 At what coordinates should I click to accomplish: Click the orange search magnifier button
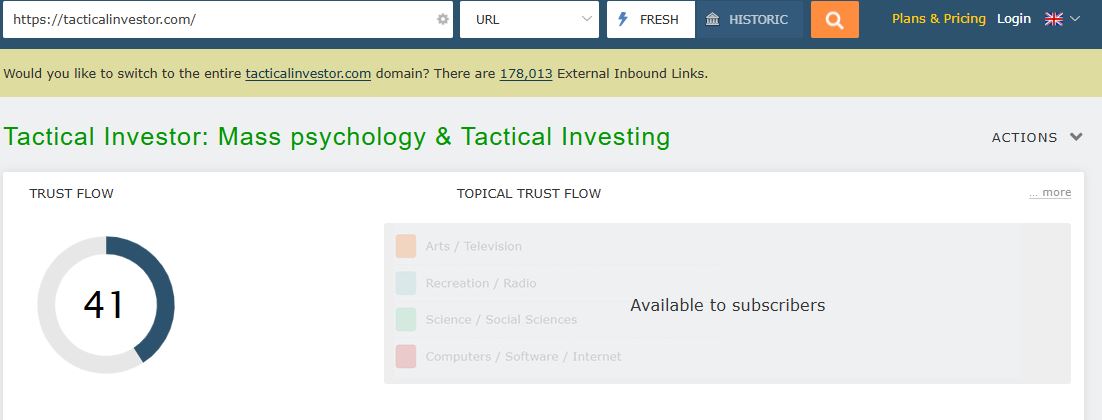[x=834, y=20]
